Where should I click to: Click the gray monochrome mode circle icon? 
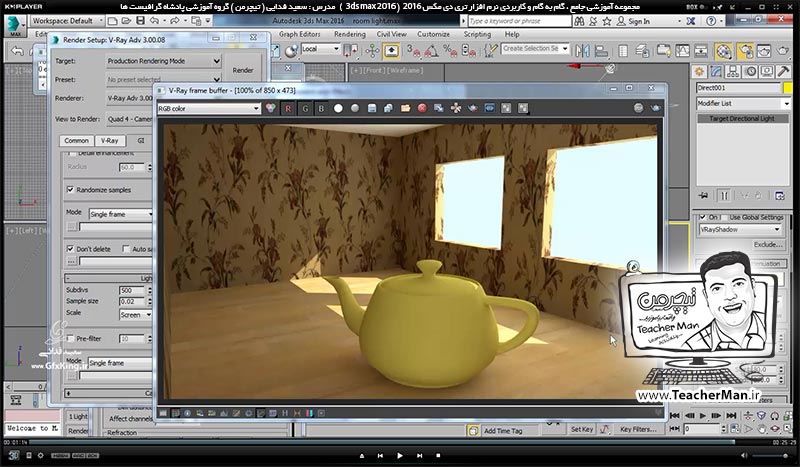click(x=355, y=108)
